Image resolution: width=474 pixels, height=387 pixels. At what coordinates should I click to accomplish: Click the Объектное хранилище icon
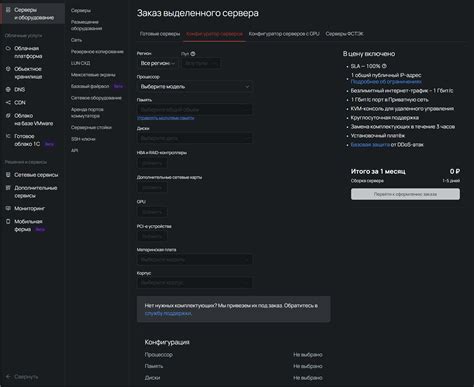8,69
